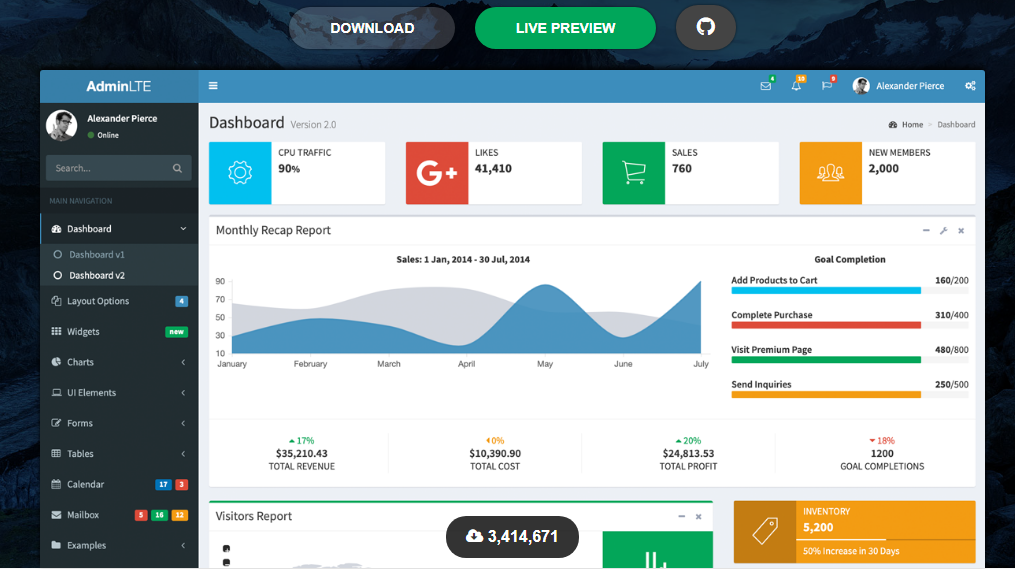
Task: Click the search magnifier icon
Action: tap(177, 168)
